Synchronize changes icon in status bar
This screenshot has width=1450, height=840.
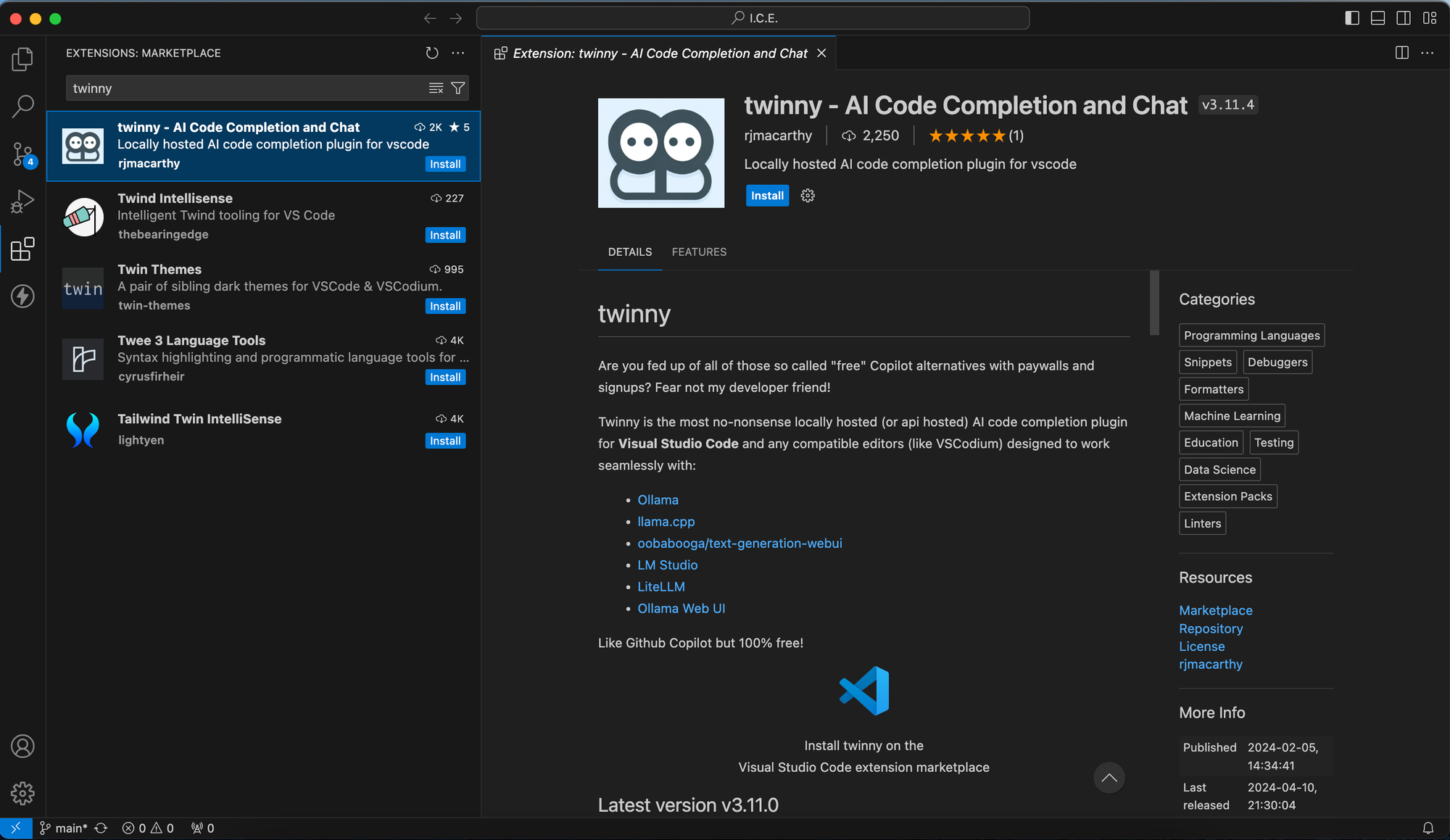click(101, 828)
